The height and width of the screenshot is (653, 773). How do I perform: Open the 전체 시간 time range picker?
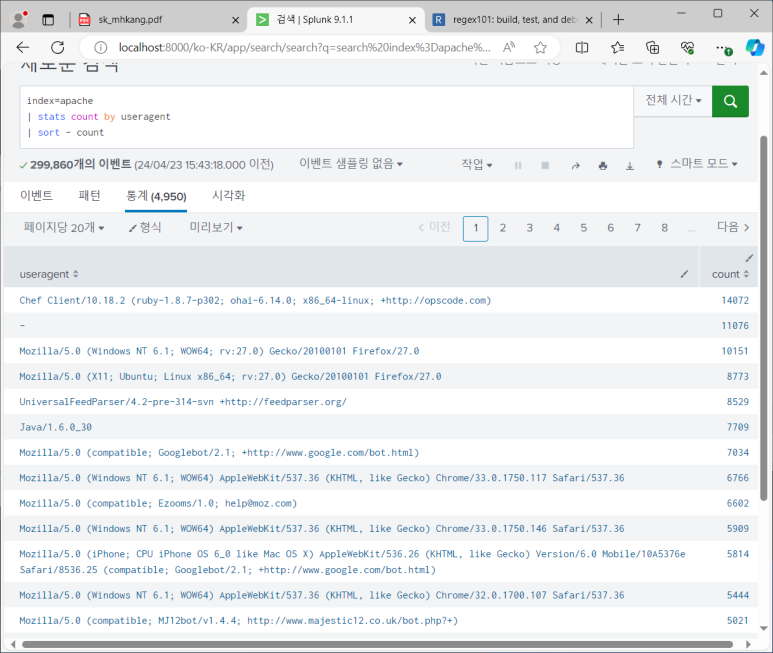673,101
